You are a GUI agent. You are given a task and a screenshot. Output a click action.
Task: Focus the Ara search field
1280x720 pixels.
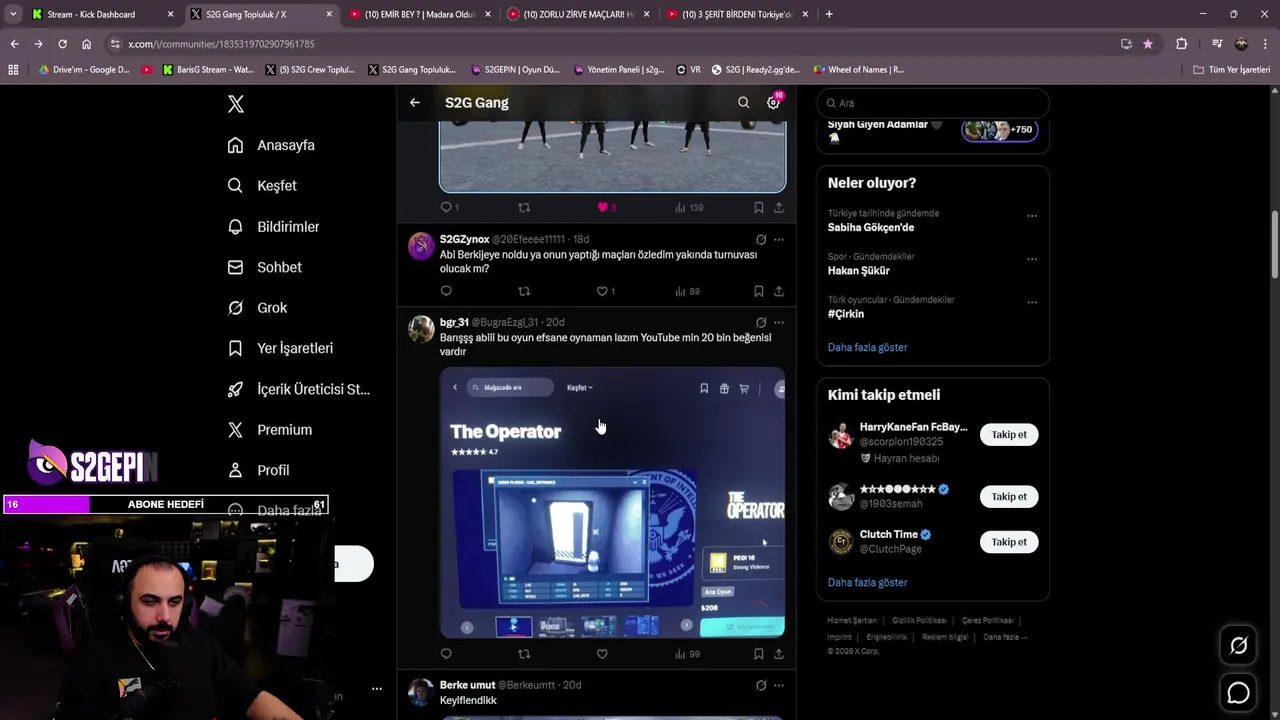click(x=933, y=103)
